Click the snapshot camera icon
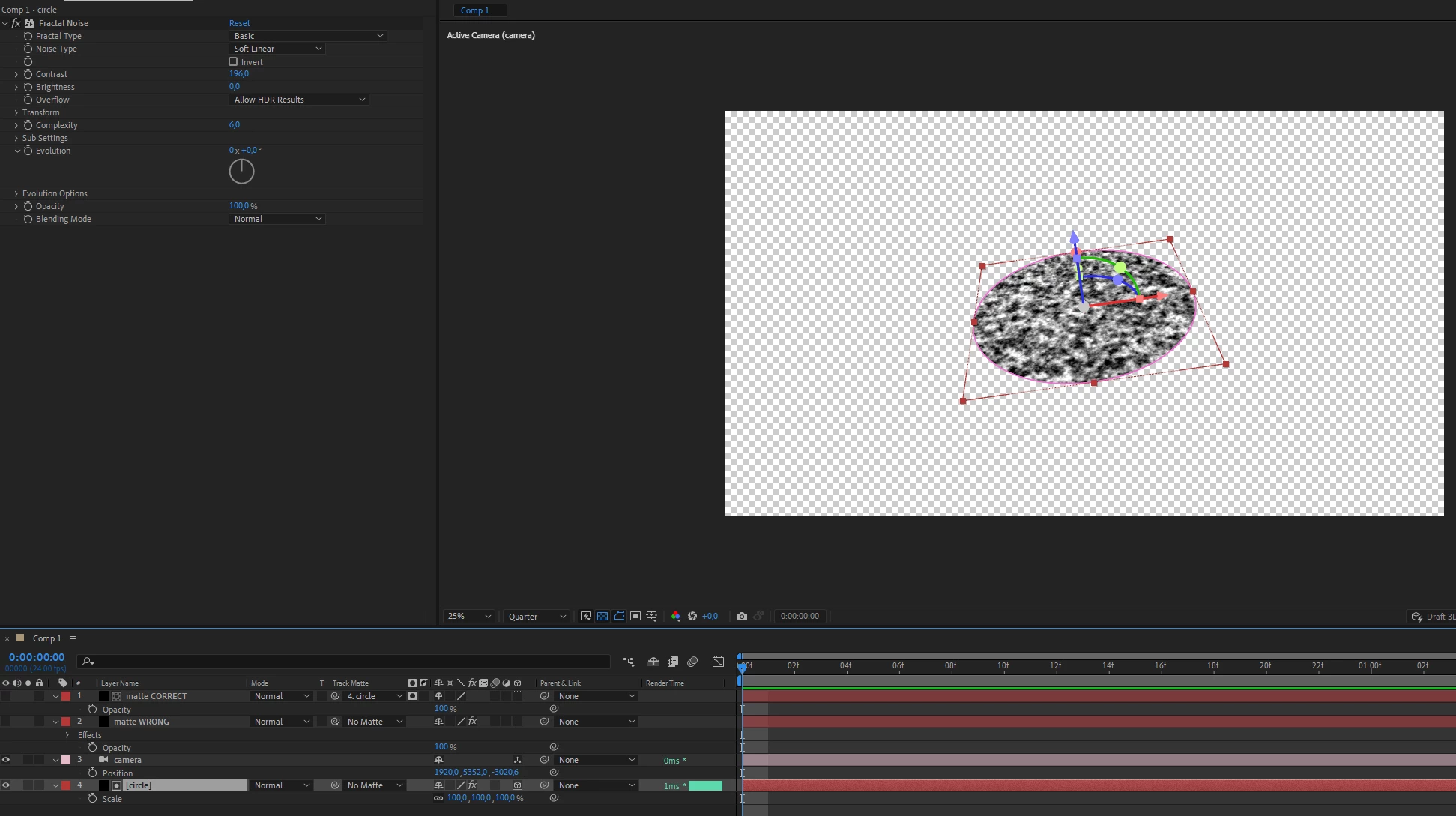This screenshot has width=1456, height=816. [742, 617]
